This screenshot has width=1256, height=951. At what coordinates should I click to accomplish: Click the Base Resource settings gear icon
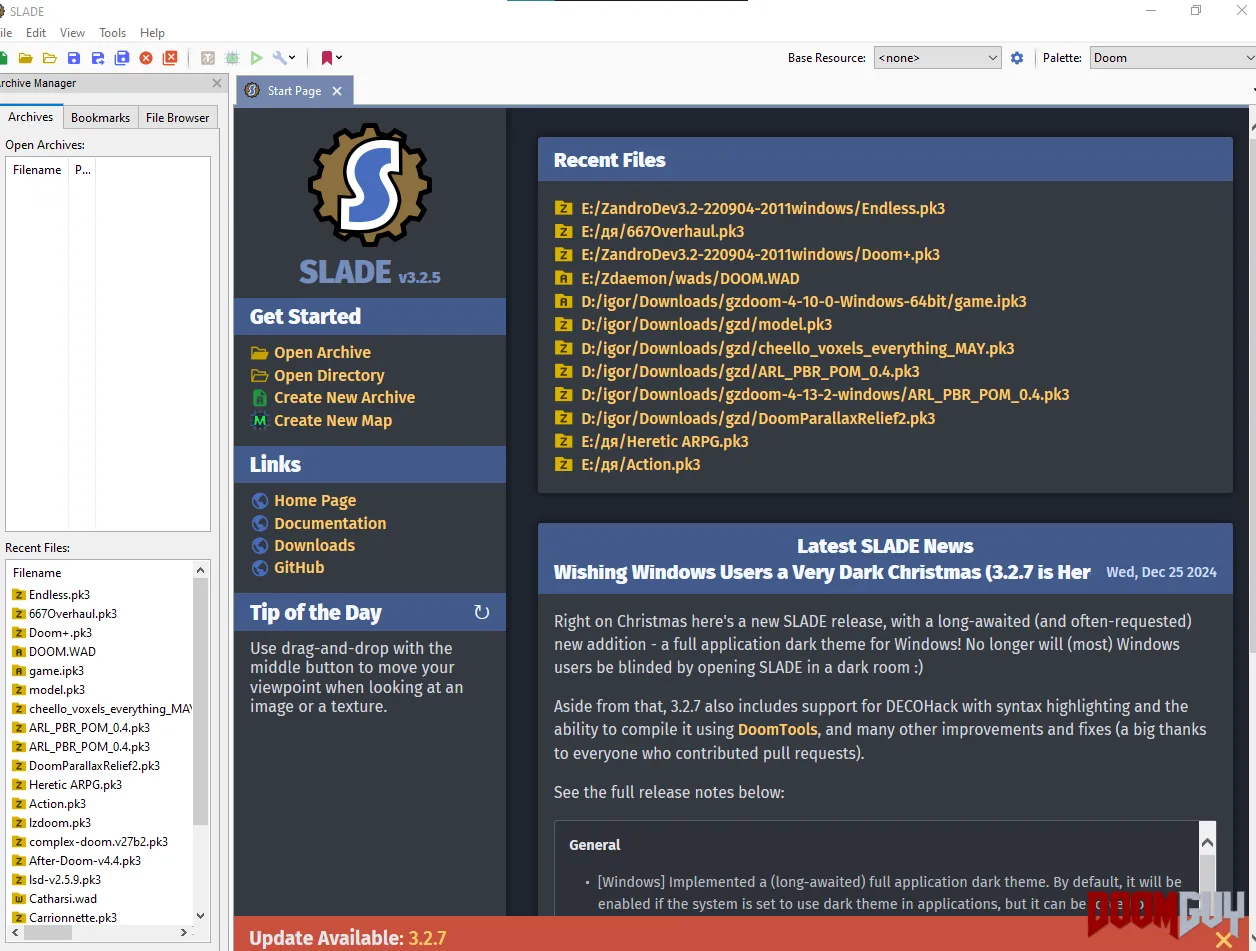click(x=1017, y=58)
